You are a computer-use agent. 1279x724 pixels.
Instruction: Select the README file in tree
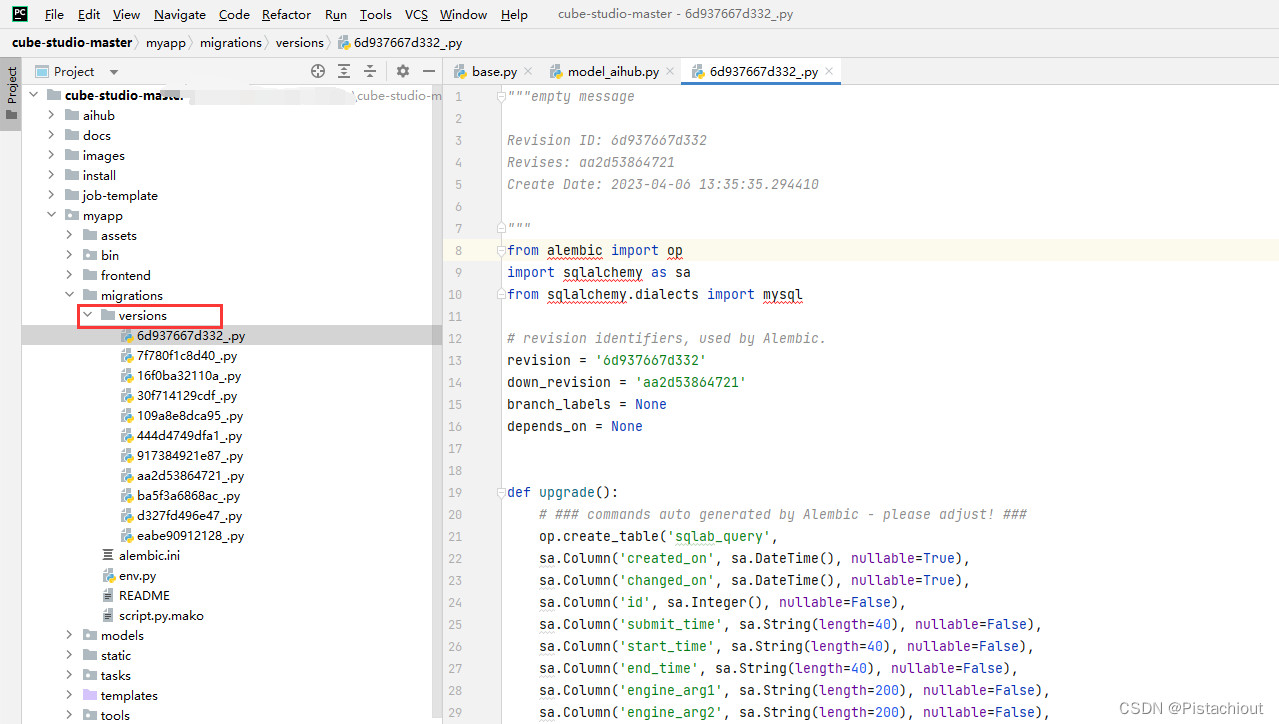click(144, 595)
